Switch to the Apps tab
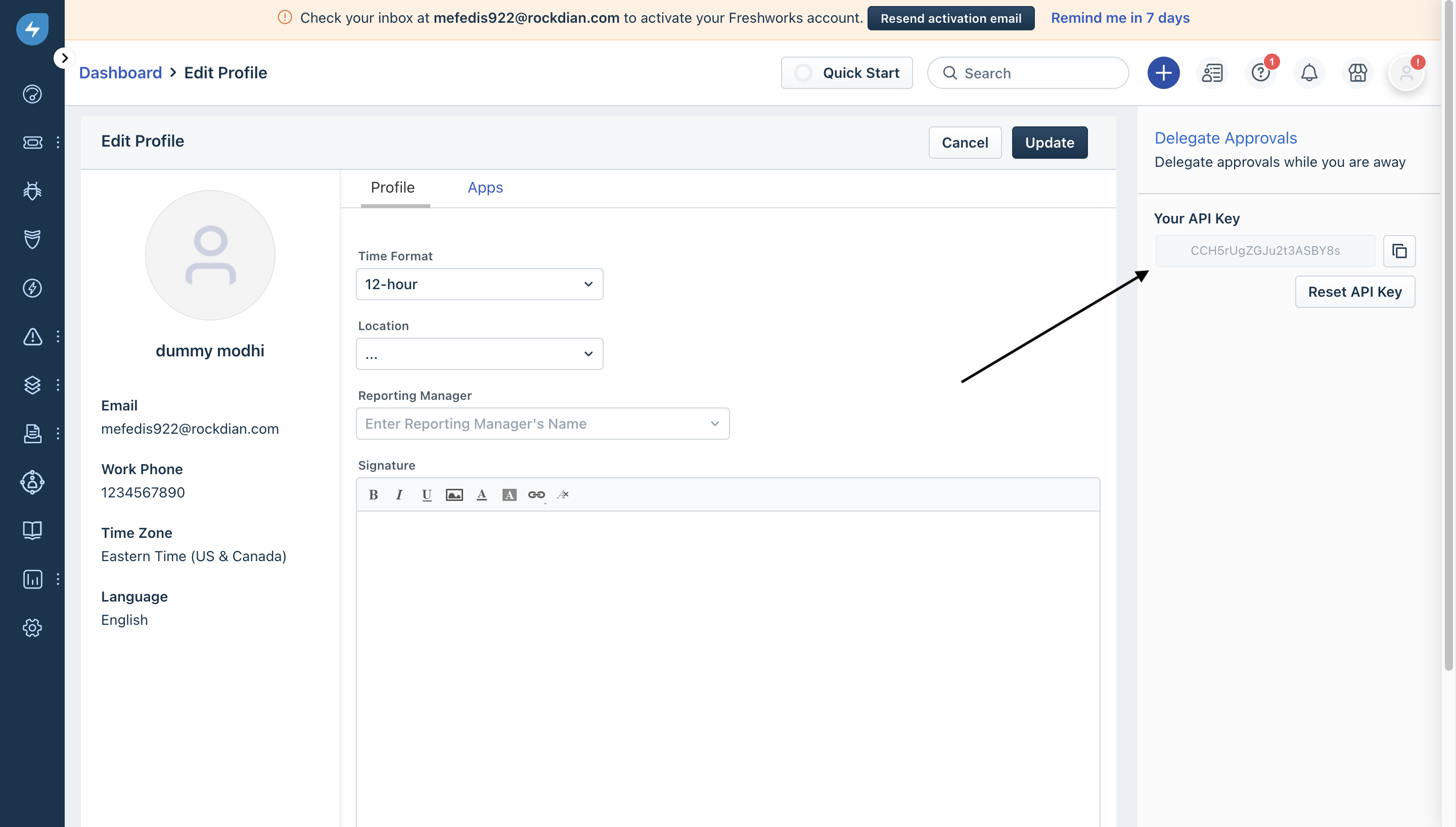 (x=485, y=188)
